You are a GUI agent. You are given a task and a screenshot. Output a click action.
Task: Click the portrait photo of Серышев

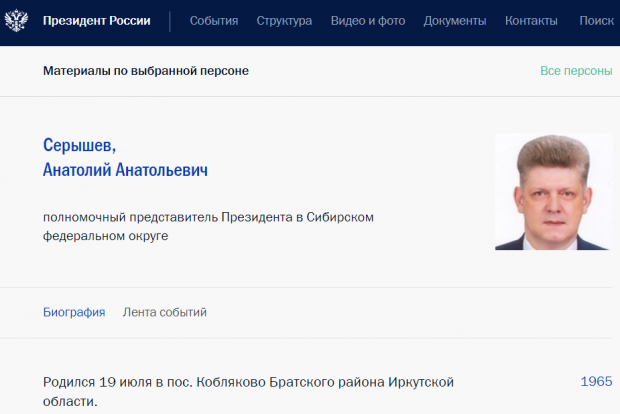coord(553,192)
